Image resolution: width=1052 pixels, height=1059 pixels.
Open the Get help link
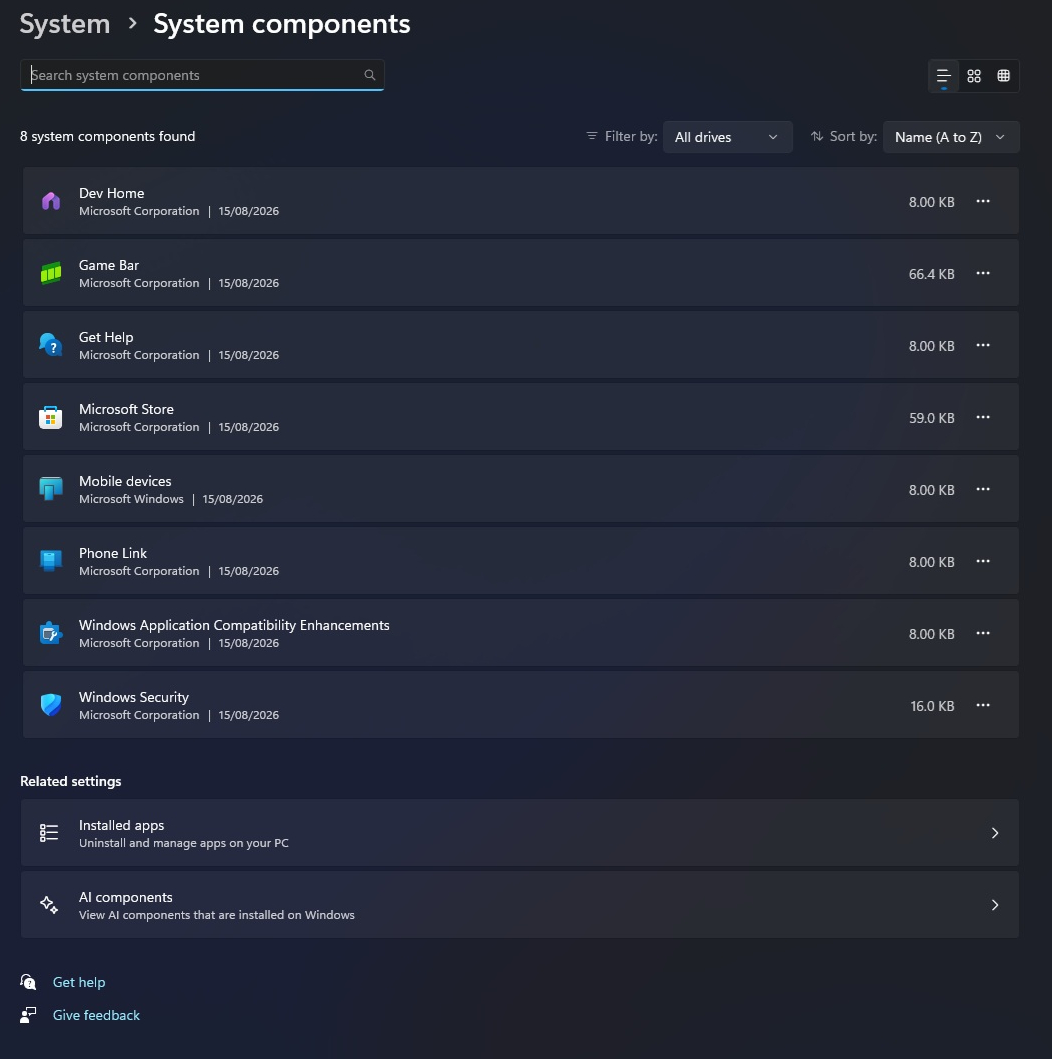coord(79,982)
